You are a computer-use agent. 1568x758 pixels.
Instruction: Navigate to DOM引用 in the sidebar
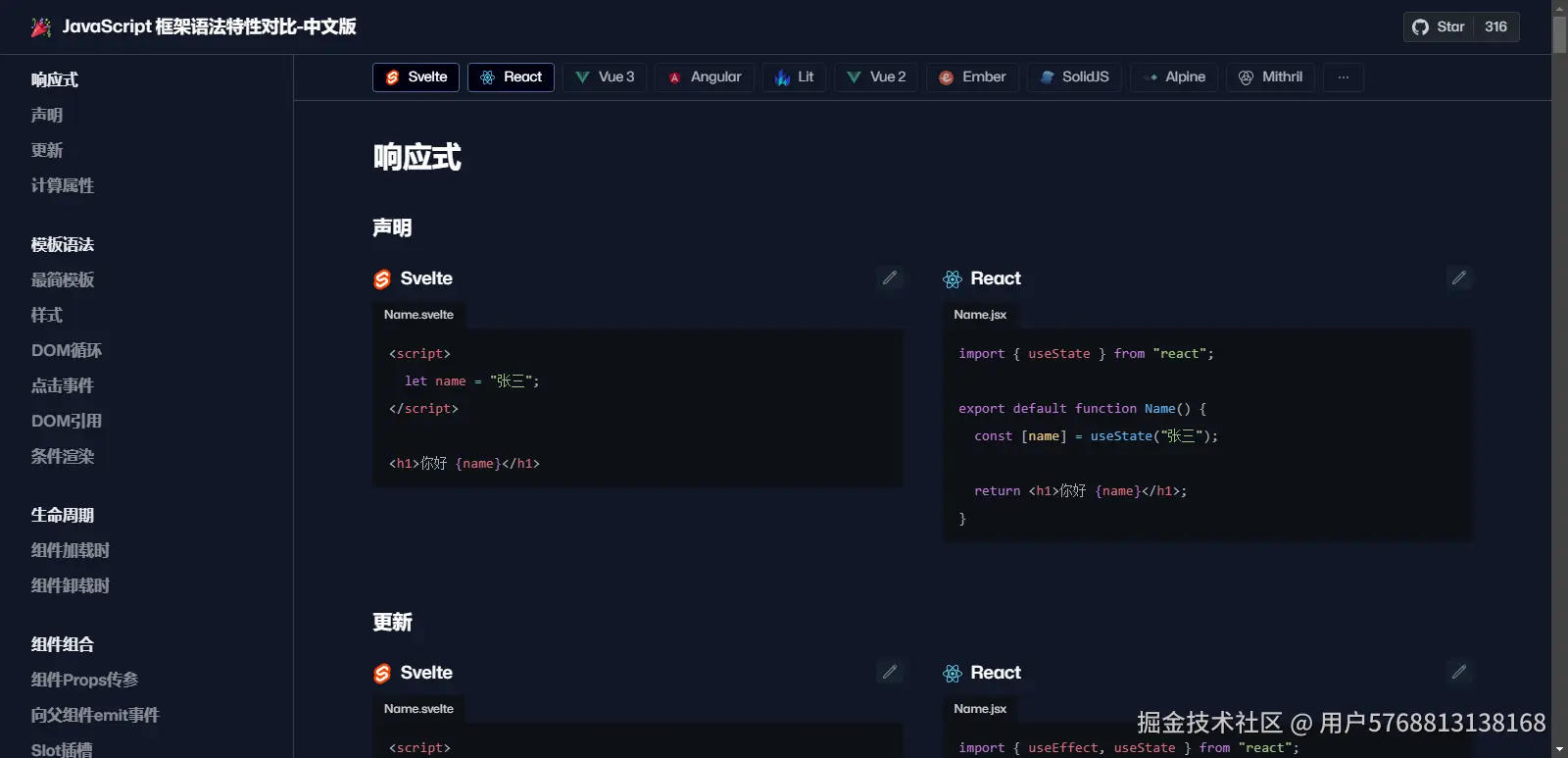tap(67, 421)
